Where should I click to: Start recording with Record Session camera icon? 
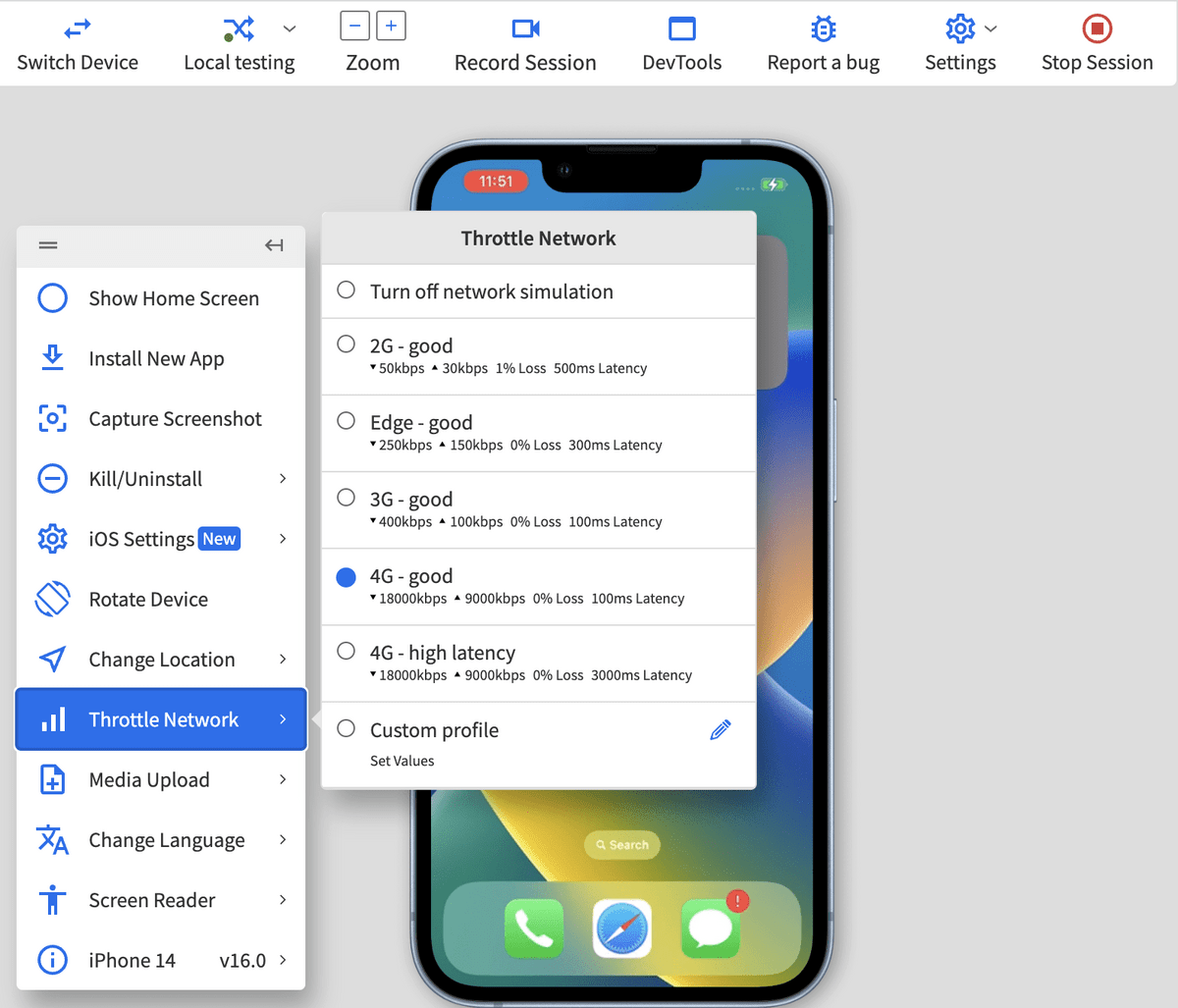526,28
